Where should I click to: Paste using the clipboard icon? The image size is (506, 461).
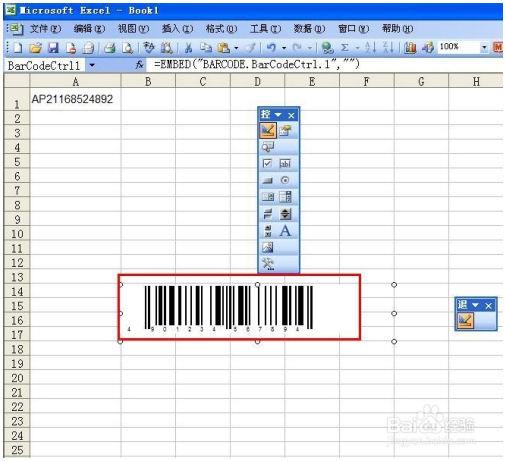pos(223,48)
